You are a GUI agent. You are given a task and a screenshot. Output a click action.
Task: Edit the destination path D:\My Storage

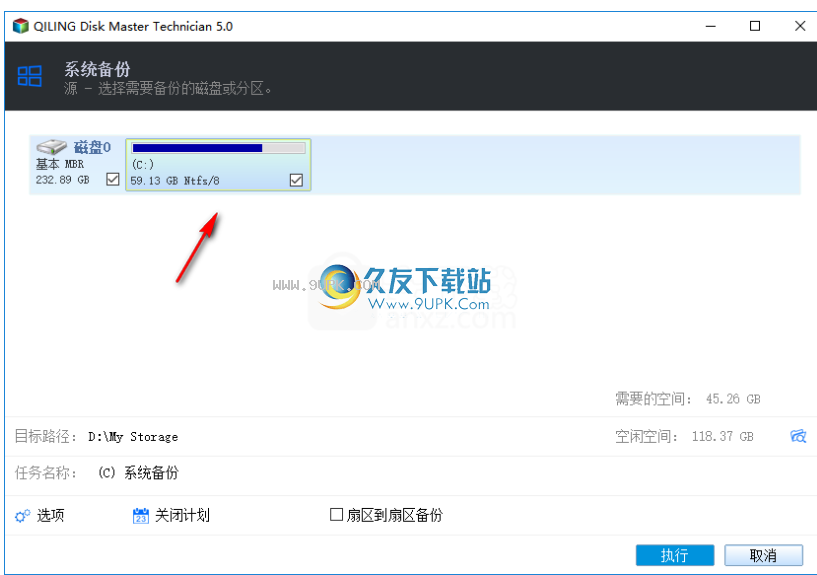tap(133, 436)
